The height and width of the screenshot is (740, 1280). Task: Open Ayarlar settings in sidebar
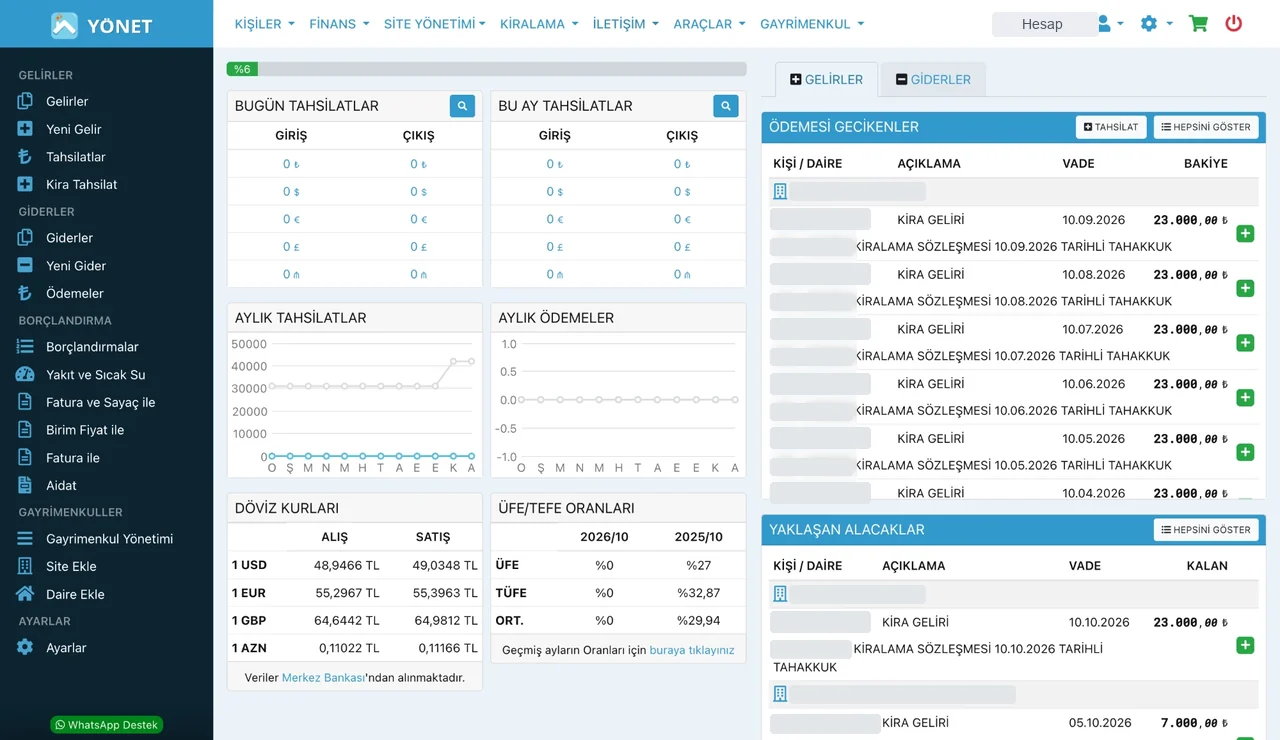(66, 648)
